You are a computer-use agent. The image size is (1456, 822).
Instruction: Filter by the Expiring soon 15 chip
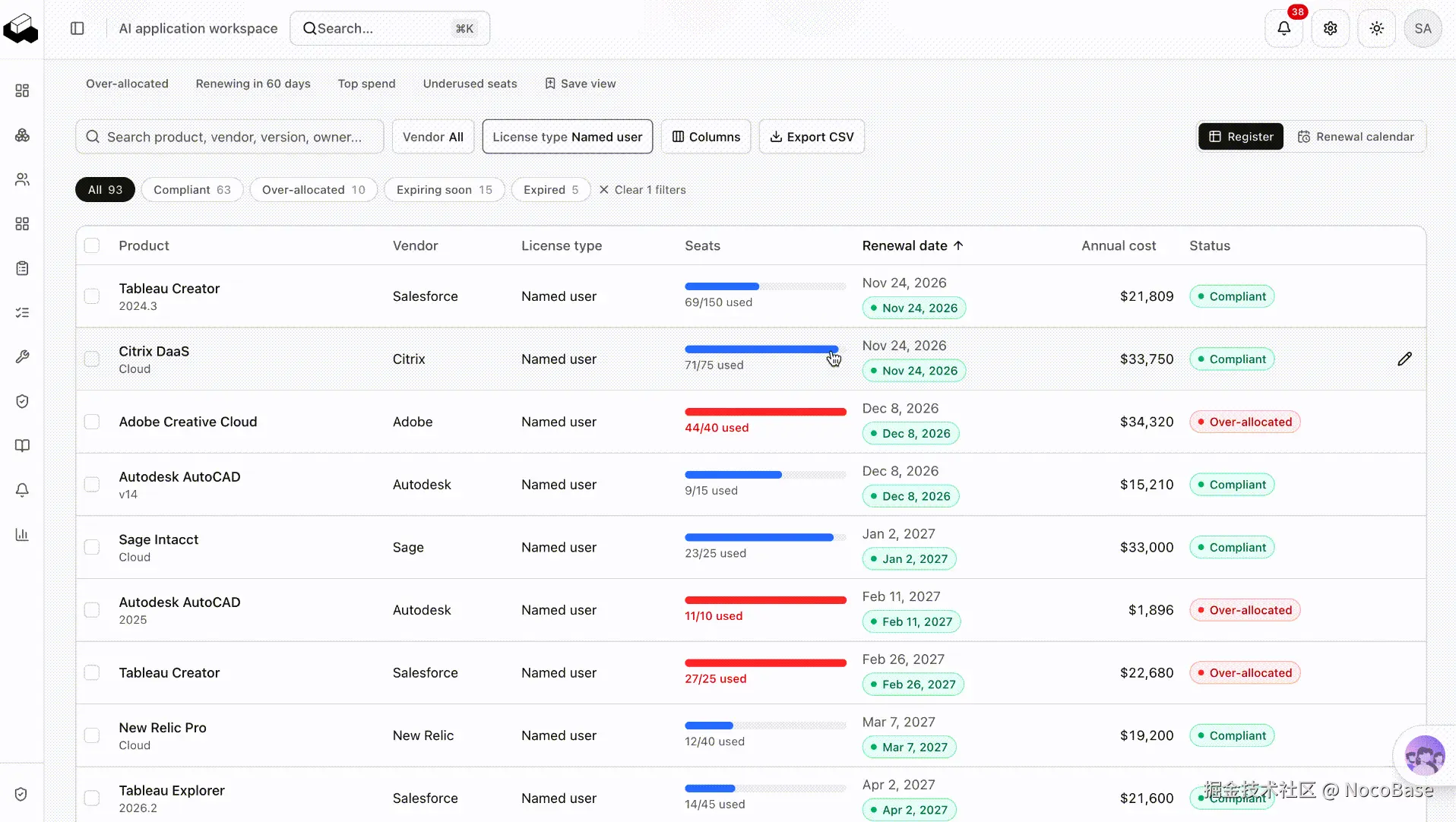pos(444,190)
